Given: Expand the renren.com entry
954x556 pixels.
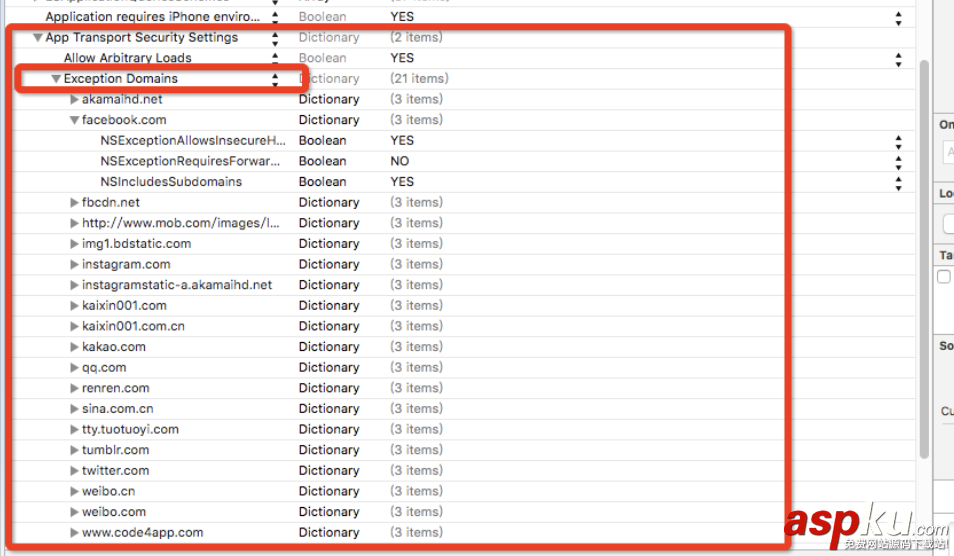Looking at the screenshot, I should point(74,389).
